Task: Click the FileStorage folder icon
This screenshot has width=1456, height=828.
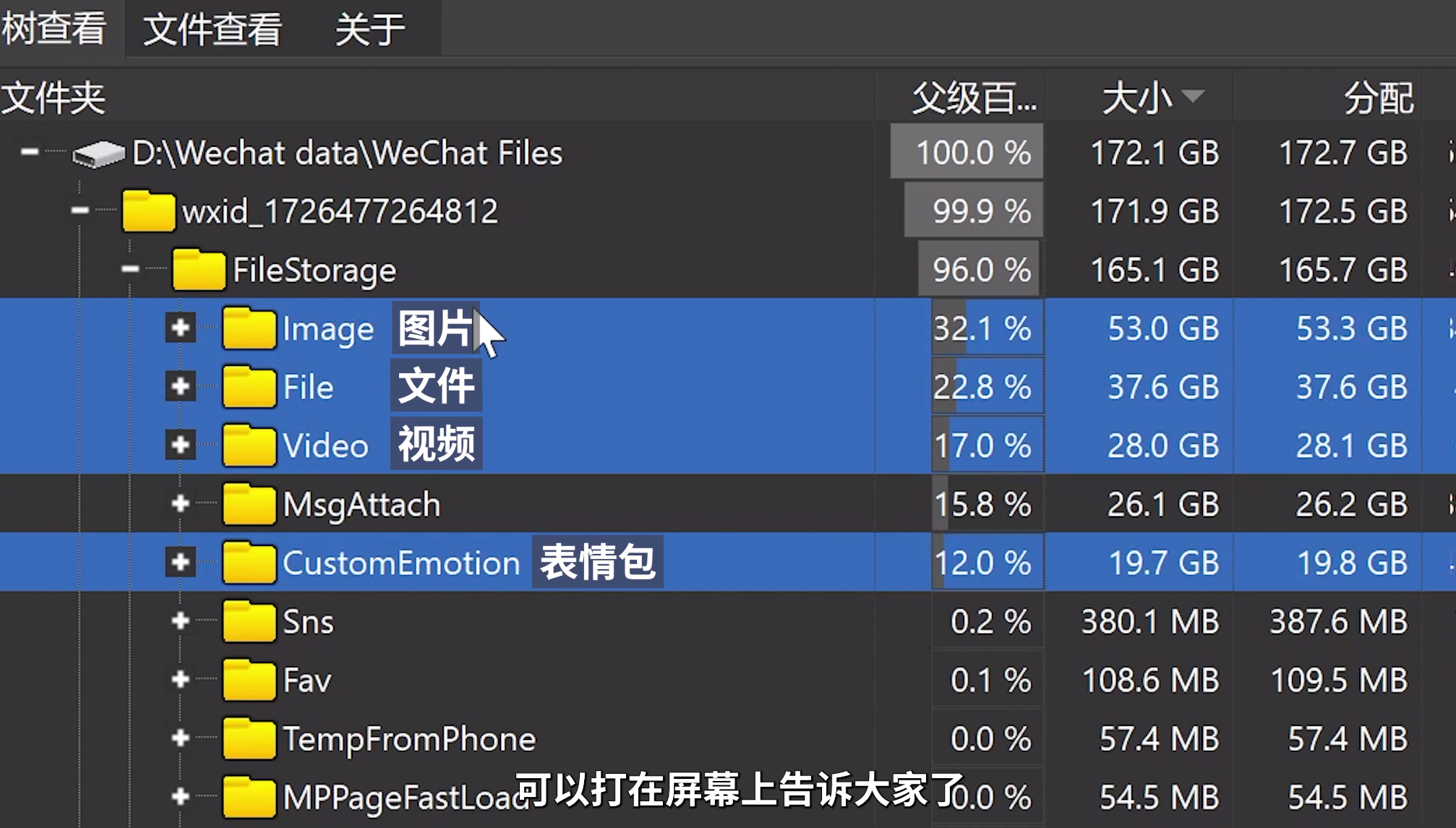Action: click(199, 270)
